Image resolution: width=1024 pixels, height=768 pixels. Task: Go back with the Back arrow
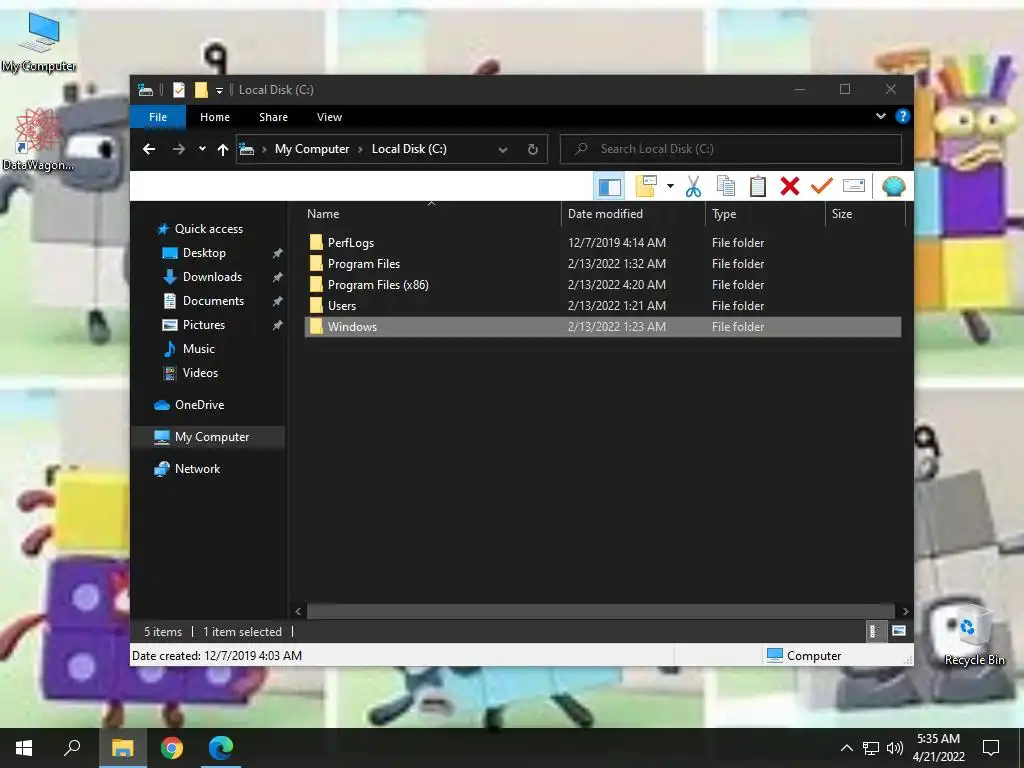tap(149, 149)
